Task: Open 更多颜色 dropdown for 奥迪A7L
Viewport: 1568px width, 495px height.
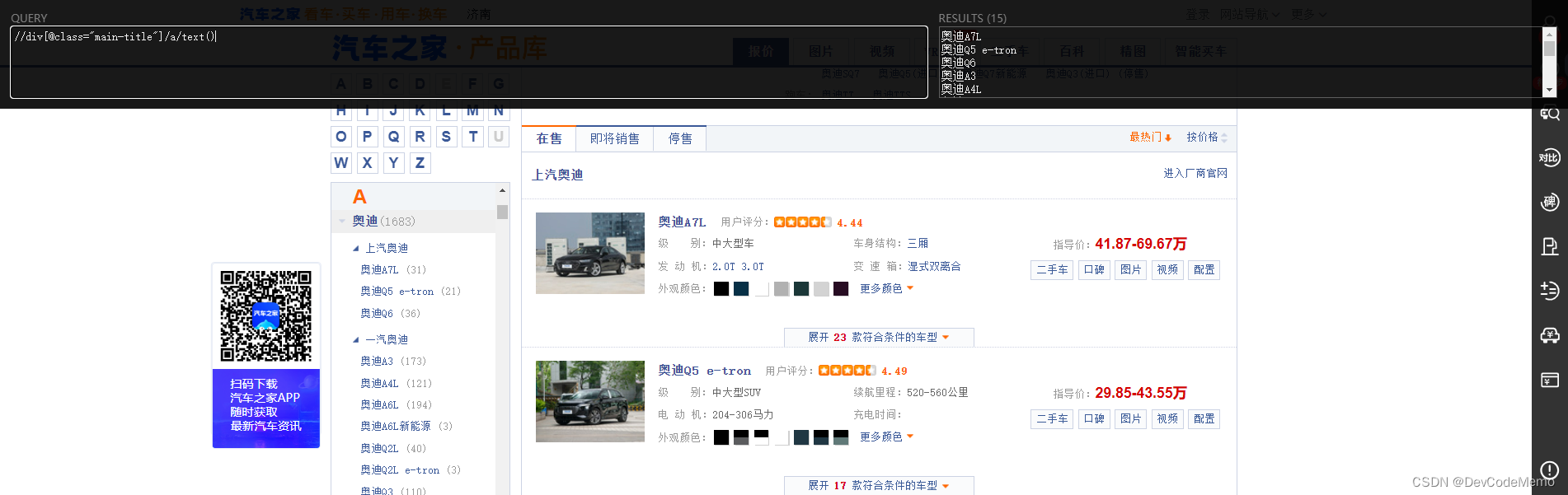Action: pyautogui.click(x=886, y=288)
